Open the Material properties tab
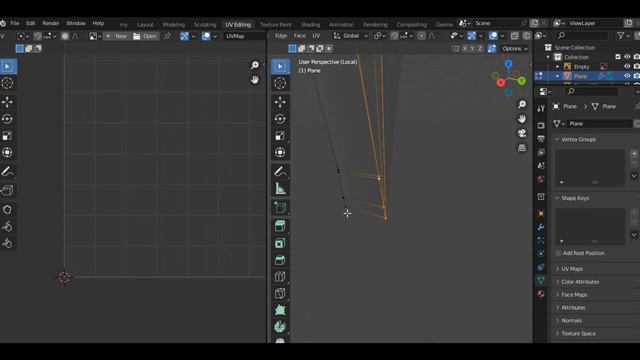 tap(541, 294)
